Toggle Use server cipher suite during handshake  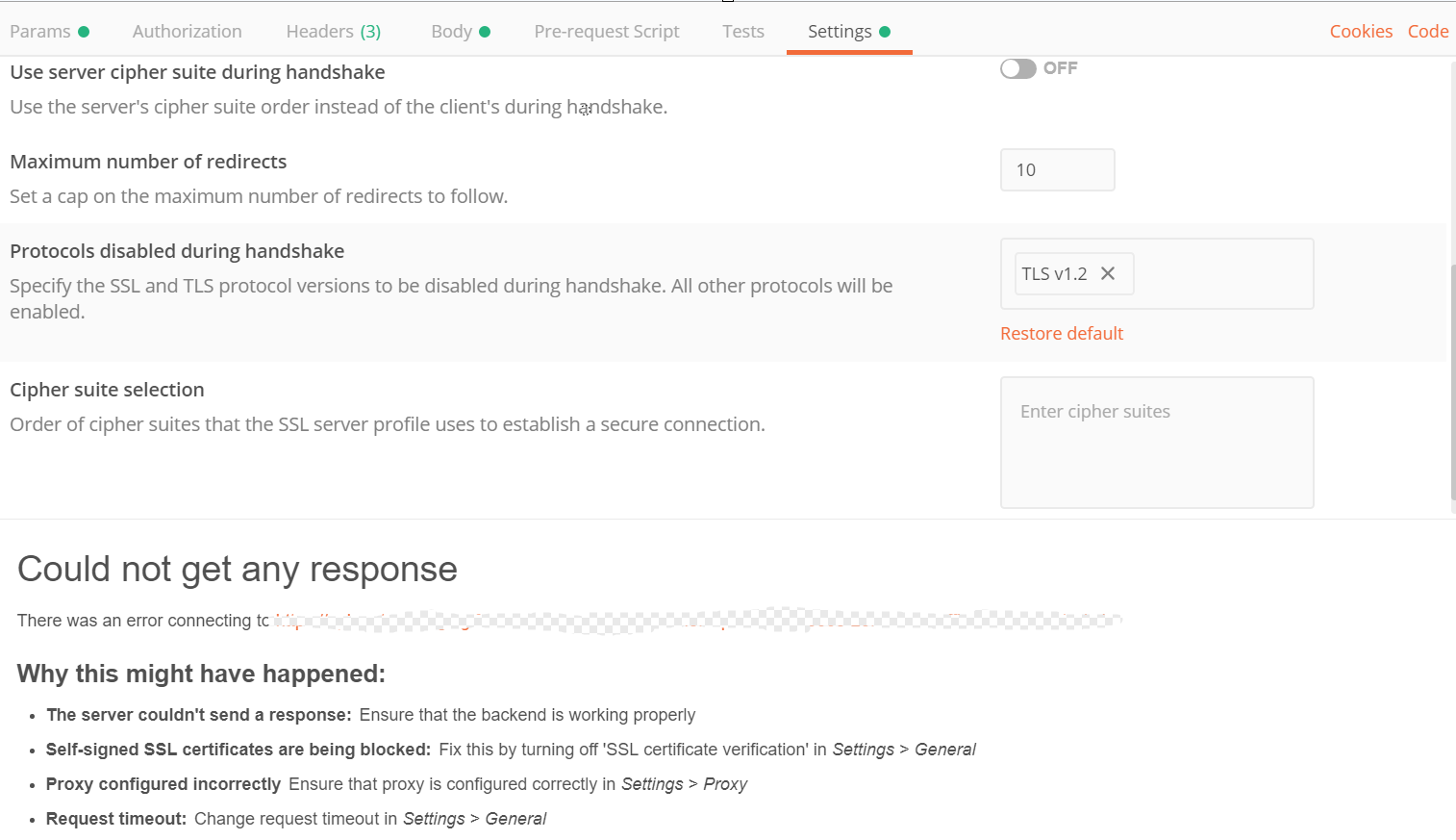1017,68
